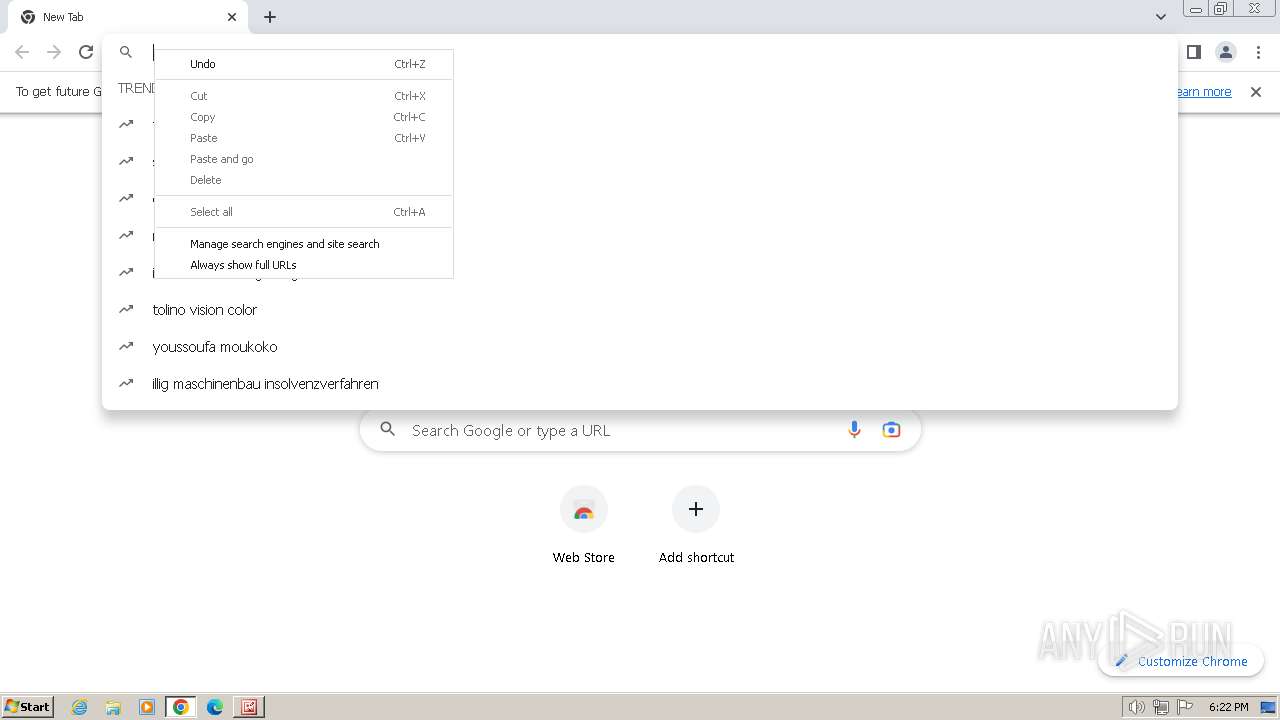This screenshot has width=1280, height=720.
Task: Click trending arrow beside tolino vision color
Action: pos(126,310)
